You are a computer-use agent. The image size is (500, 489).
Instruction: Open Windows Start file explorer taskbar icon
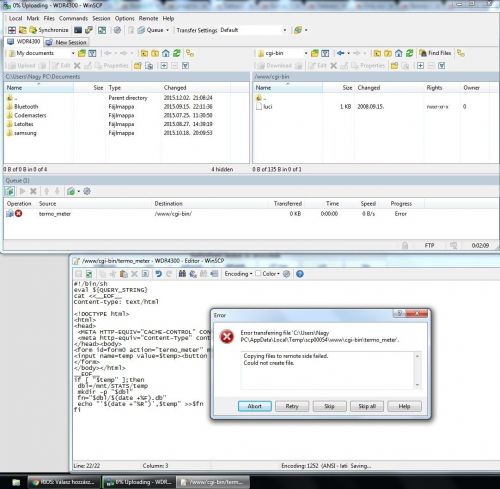[x=16, y=482]
